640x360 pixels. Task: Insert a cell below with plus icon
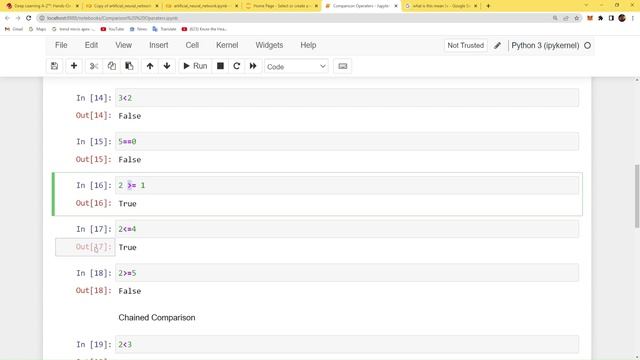[74, 66]
